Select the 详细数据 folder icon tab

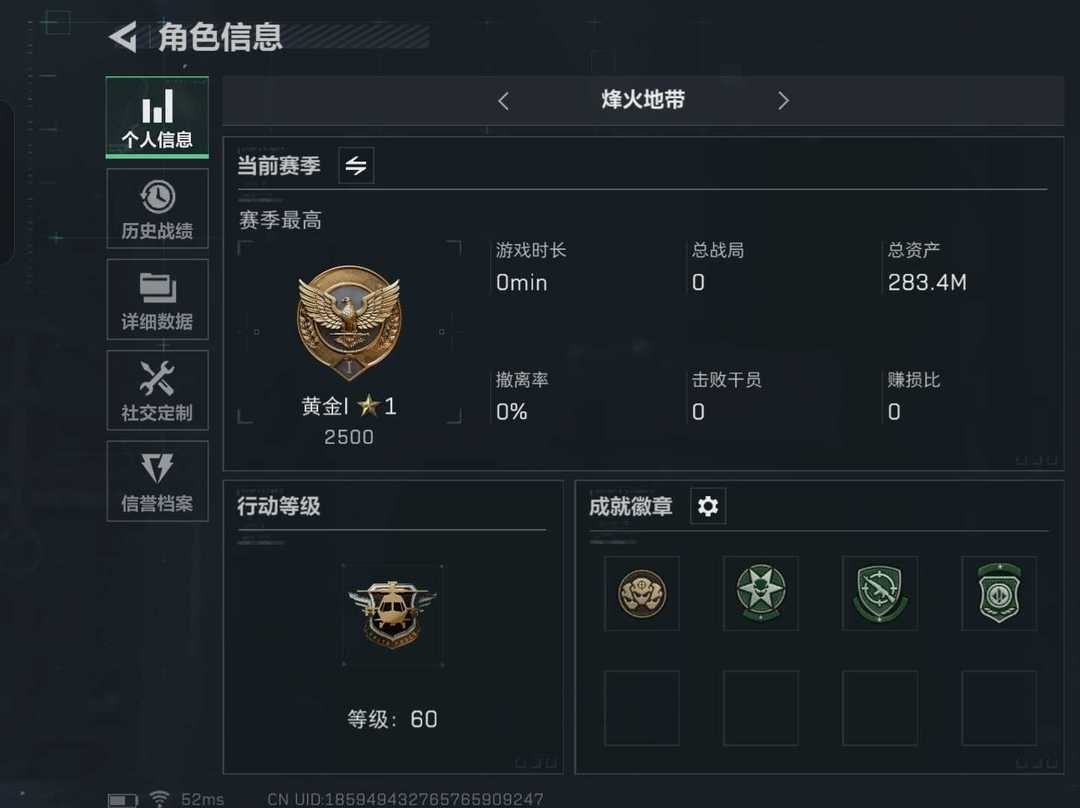tap(157, 300)
